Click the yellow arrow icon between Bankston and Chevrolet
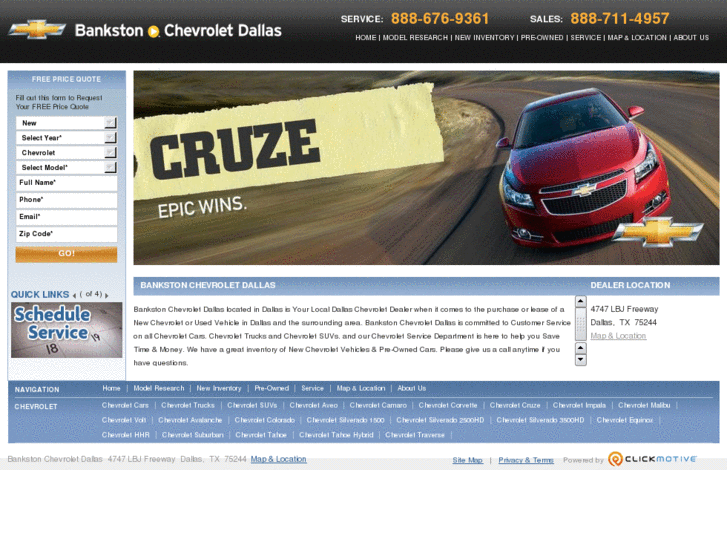Screen dimensions: 727x545 pyautogui.click(x=153, y=32)
